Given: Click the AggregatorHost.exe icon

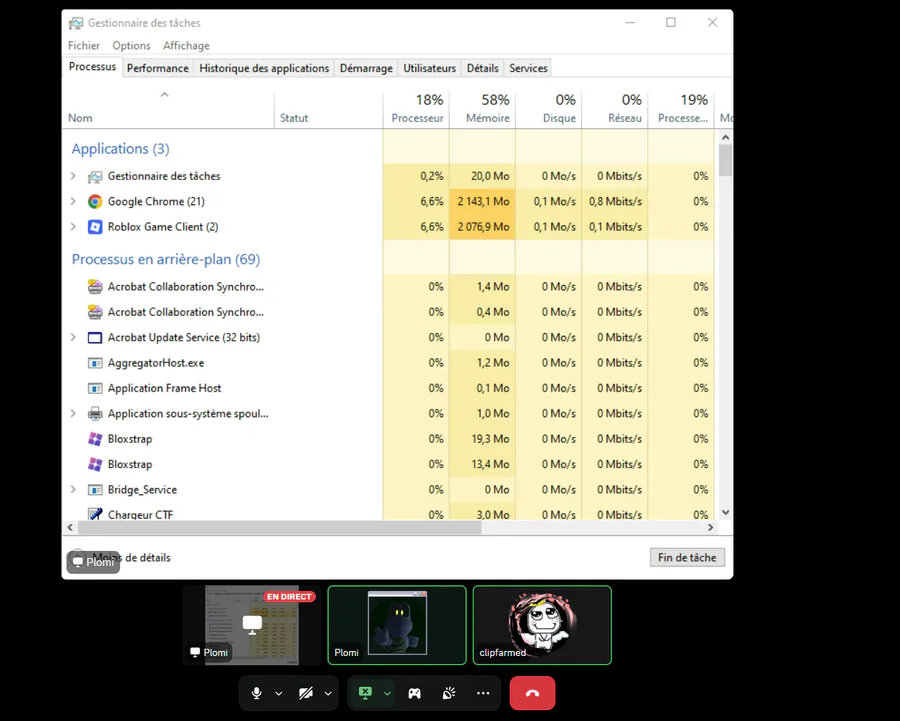Looking at the screenshot, I should [95, 363].
